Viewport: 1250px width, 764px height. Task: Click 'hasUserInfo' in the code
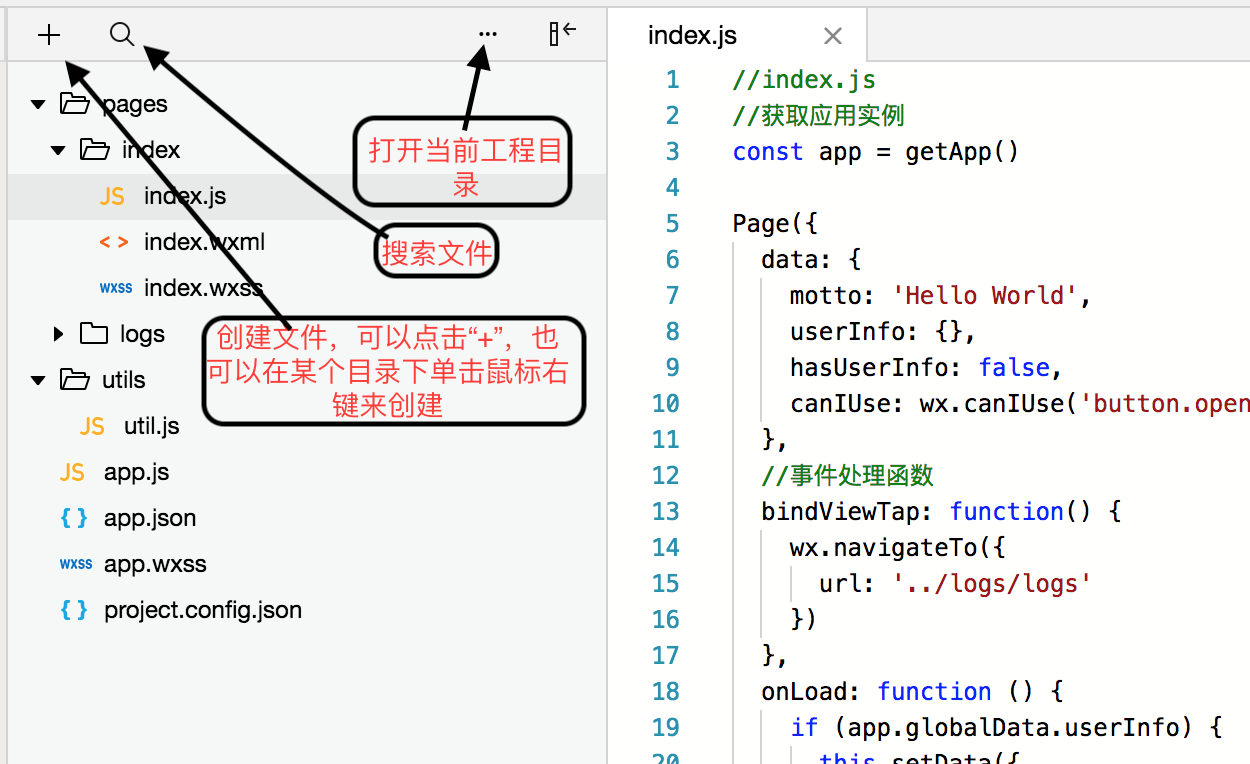click(869, 367)
